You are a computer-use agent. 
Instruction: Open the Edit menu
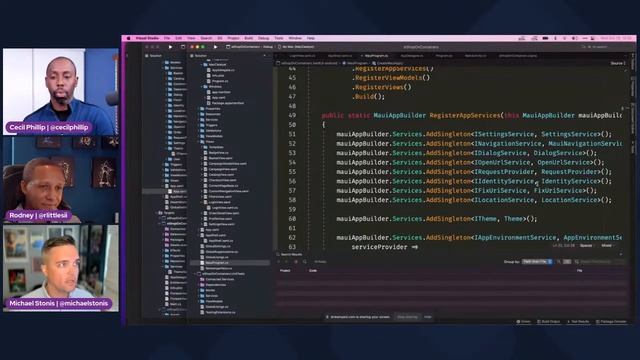tap(178, 38)
